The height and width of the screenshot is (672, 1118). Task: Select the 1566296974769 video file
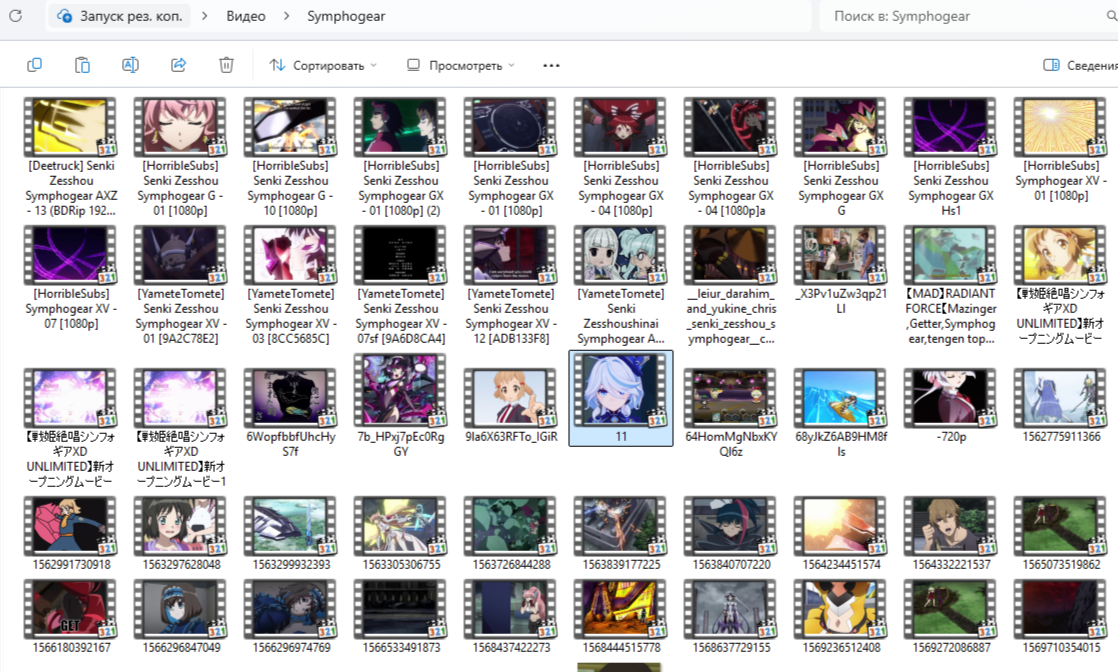point(291,617)
